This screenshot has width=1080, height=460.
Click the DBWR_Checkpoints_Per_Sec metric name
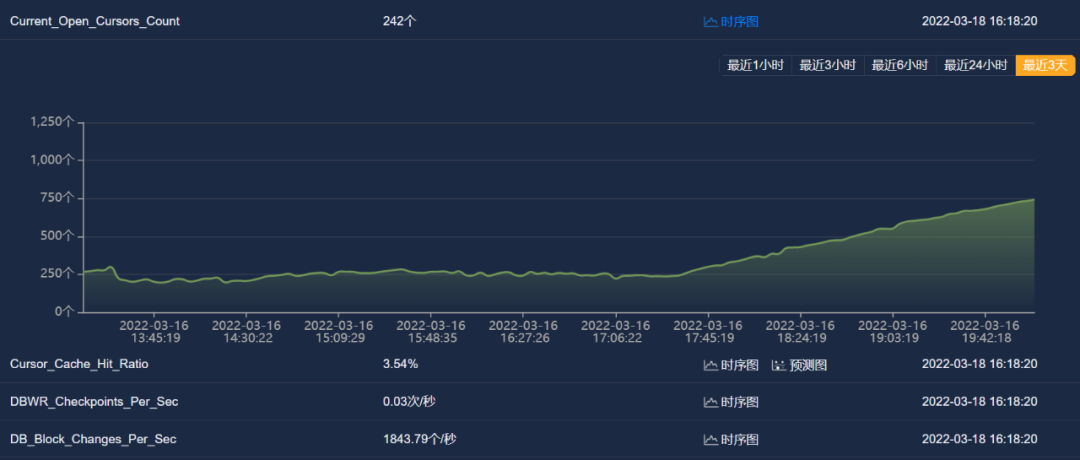94,401
